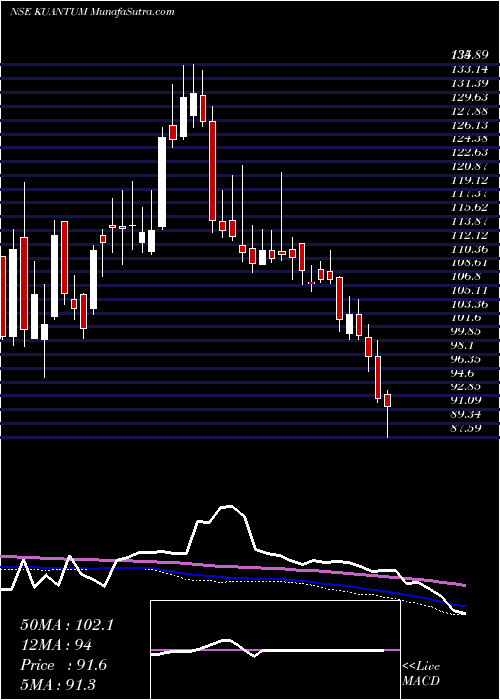
Task: Click the 115.62 price axis label
Action: coord(469,208)
